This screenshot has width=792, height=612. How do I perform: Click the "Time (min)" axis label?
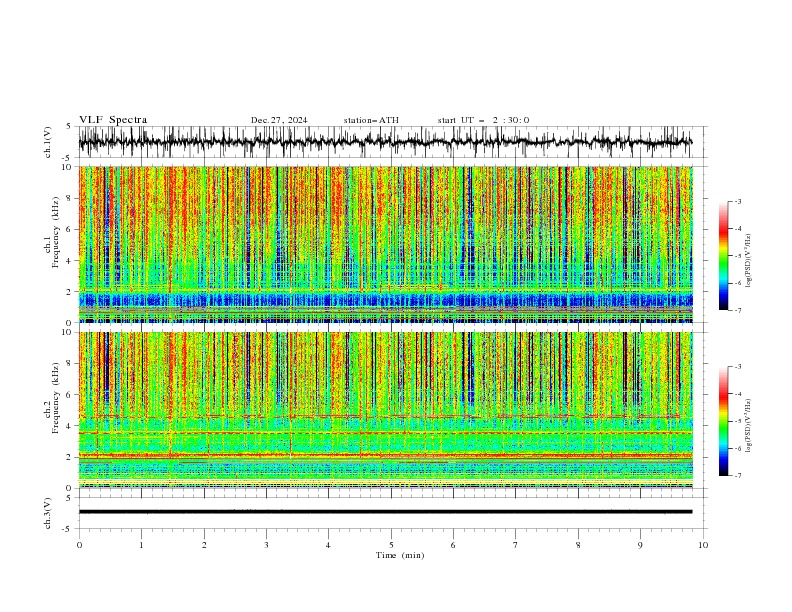click(400, 555)
